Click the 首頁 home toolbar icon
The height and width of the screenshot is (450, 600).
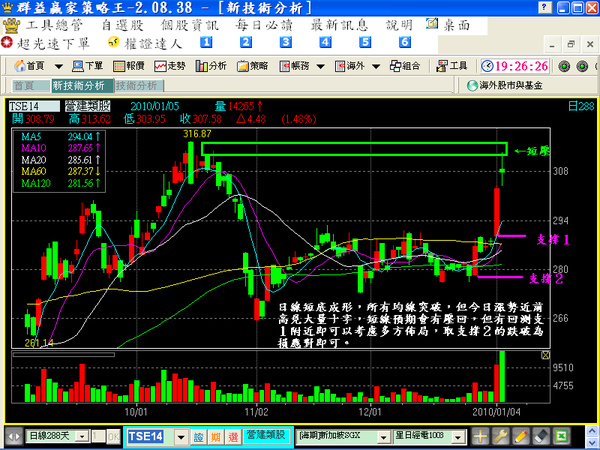(x=29, y=66)
